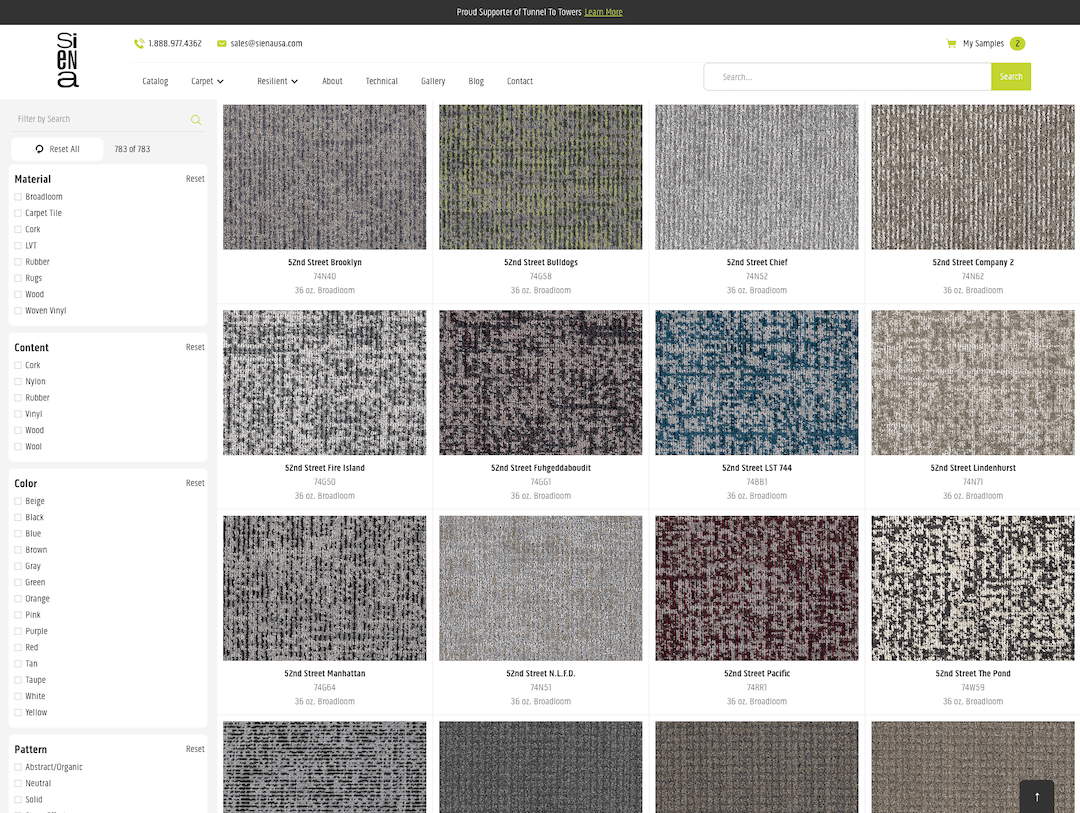Reset the Material filter

click(195, 179)
